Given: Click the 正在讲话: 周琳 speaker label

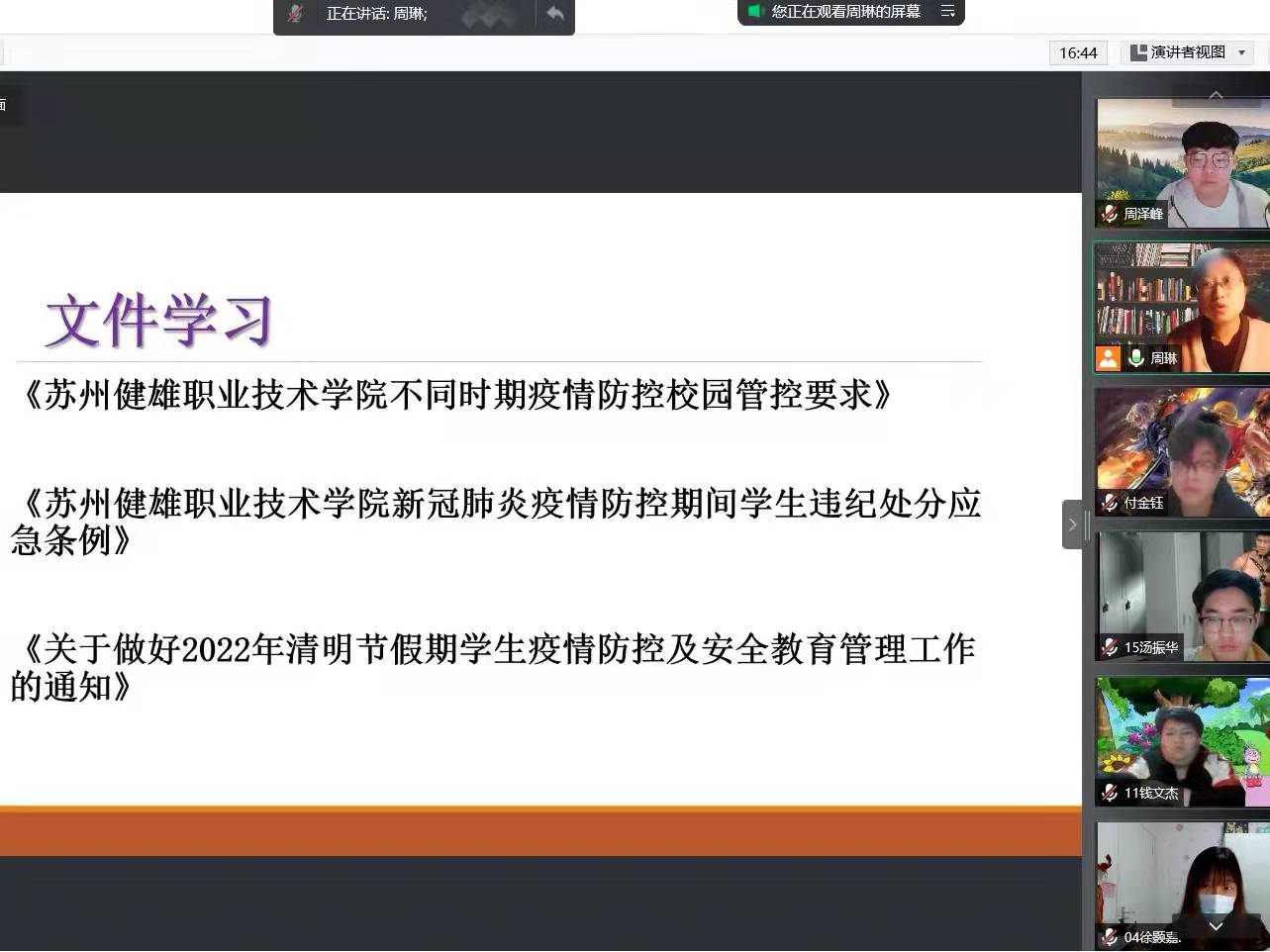Looking at the screenshot, I should pos(377,14).
